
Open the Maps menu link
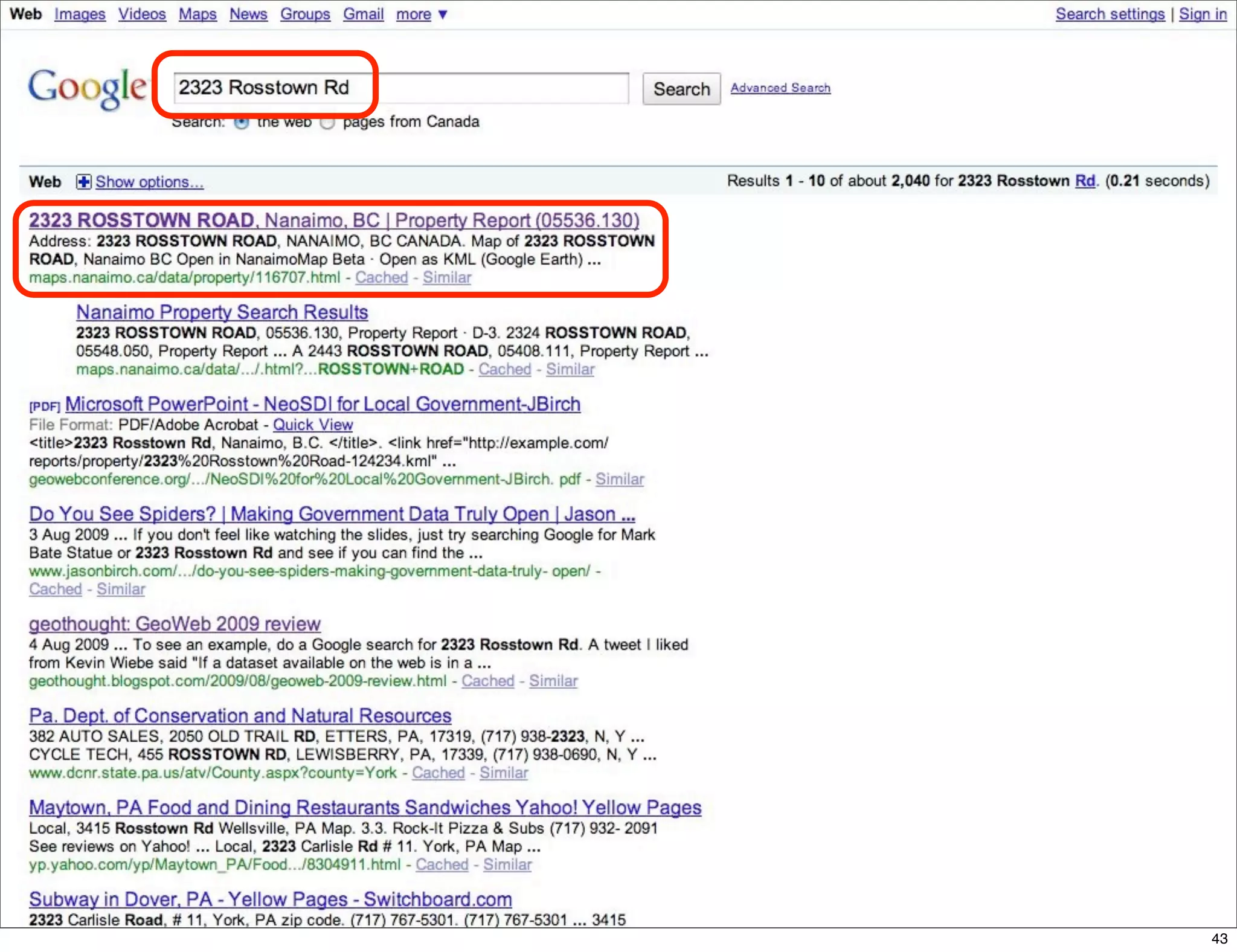tap(198, 14)
